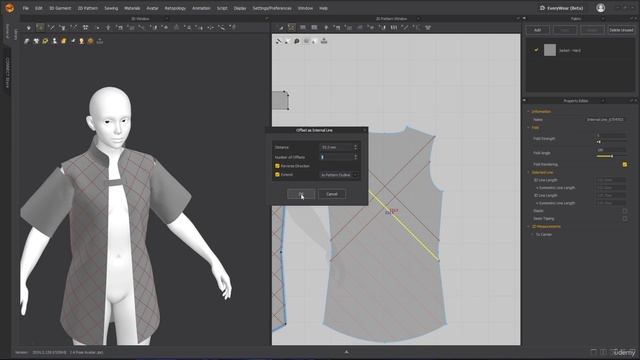Open the 2D Pattern Window header dropdown
Screen dimensions: 640x360
tap(418, 19)
